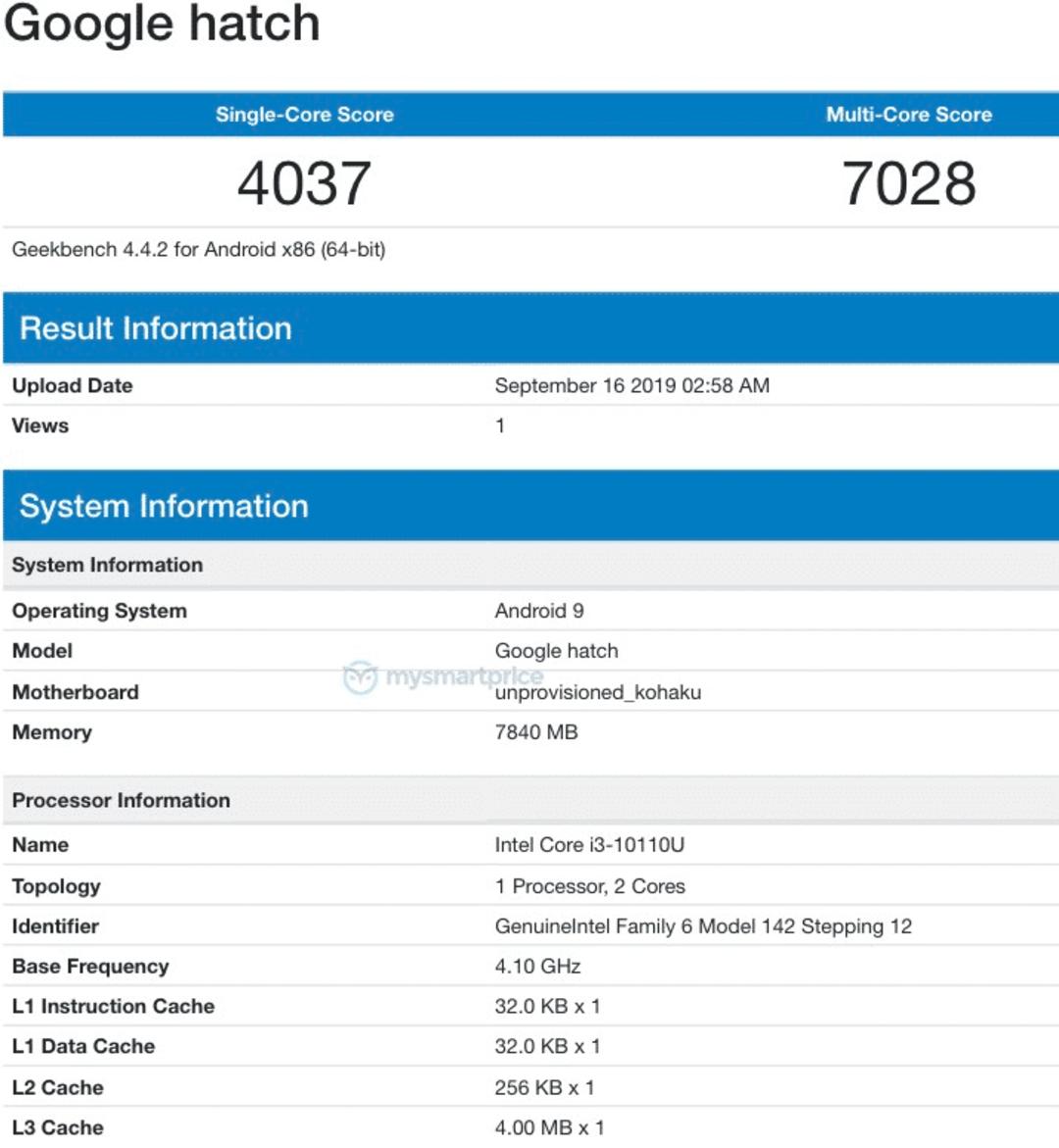Select the processor Name label
The image size is (1059, 1148).
[x=40, y=845]
